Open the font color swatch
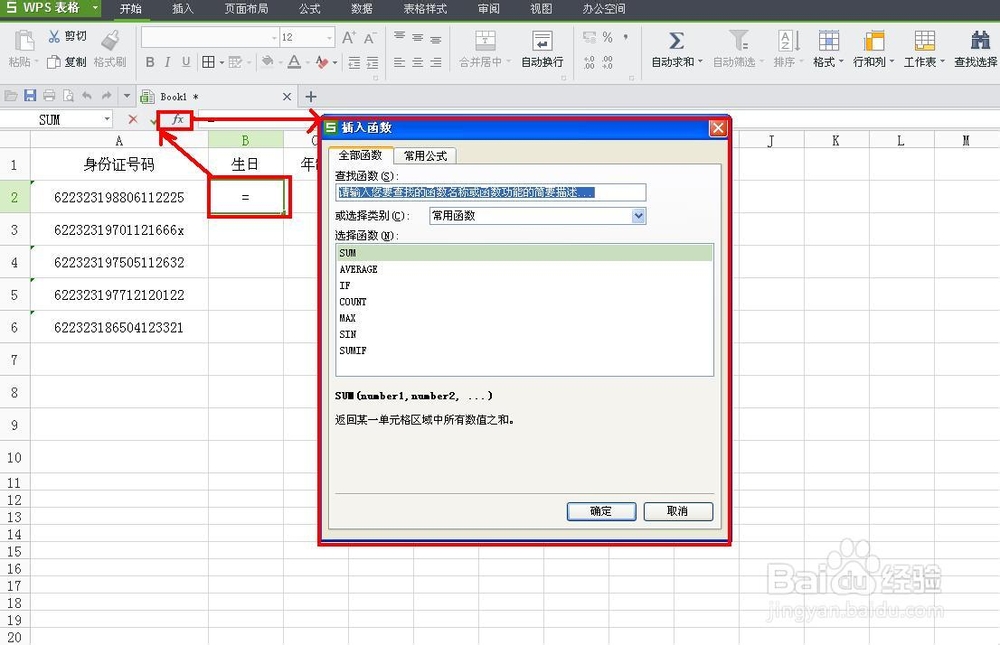The image size is (1000, 645). tap(295, 62)
